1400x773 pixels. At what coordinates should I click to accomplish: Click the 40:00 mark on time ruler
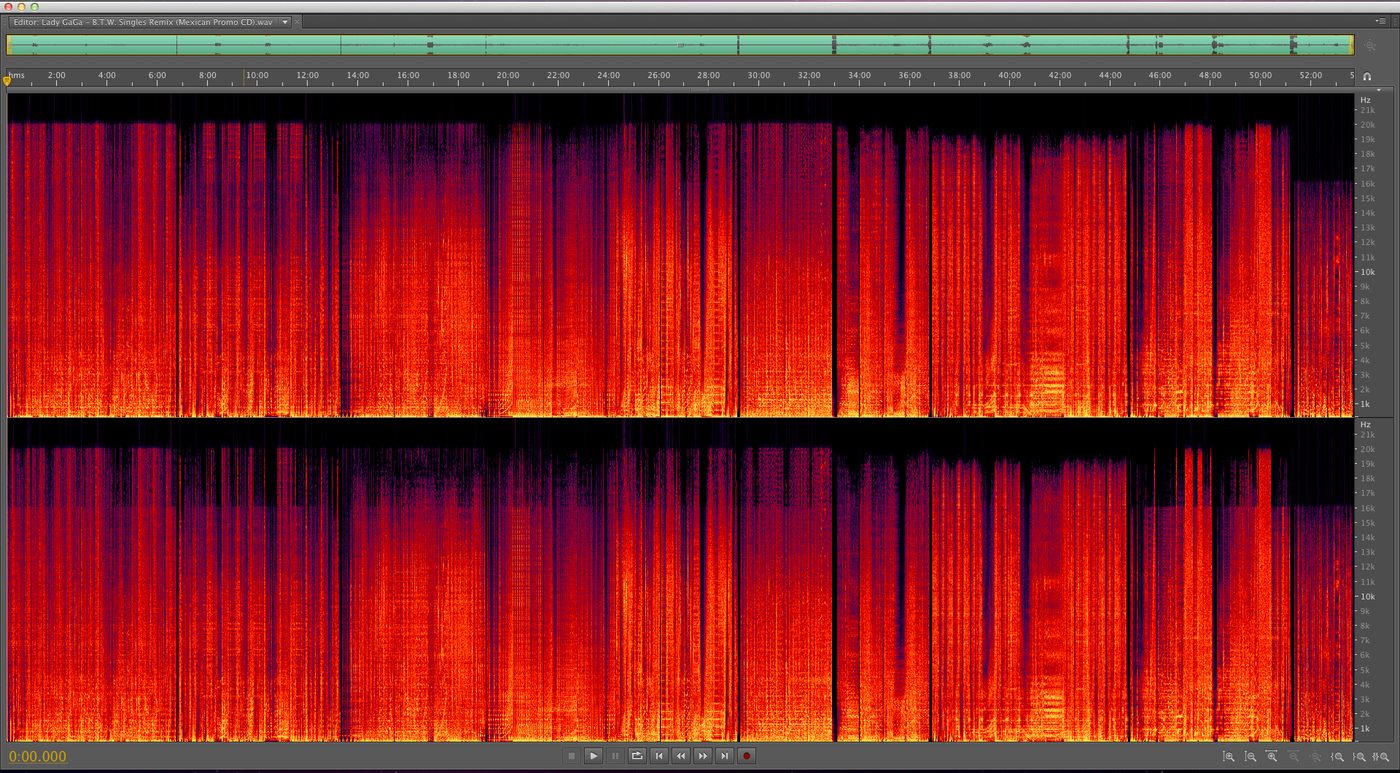[1010, 75]
